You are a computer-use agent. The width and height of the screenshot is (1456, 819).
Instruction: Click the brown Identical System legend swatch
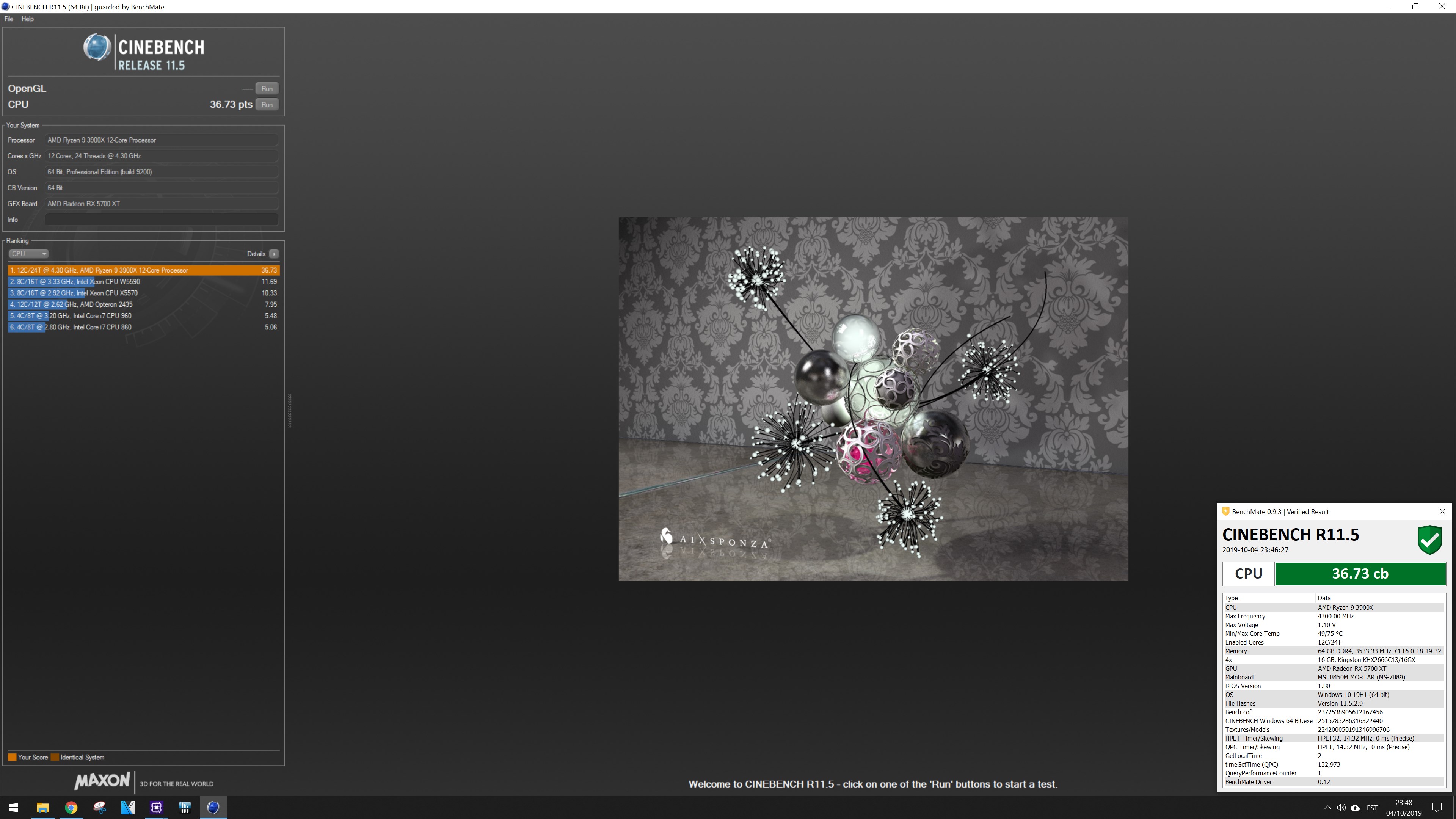(55, 758)
